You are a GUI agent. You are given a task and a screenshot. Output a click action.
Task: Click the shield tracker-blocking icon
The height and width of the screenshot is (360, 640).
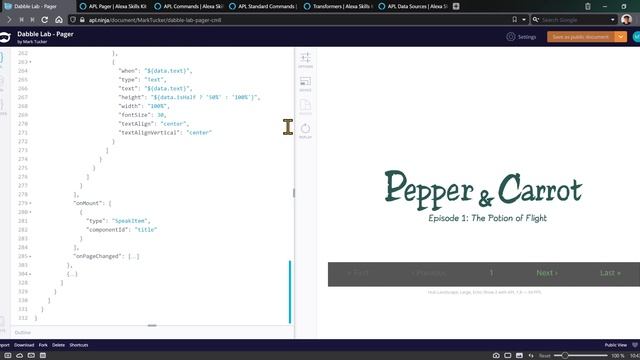click(73, 20)
